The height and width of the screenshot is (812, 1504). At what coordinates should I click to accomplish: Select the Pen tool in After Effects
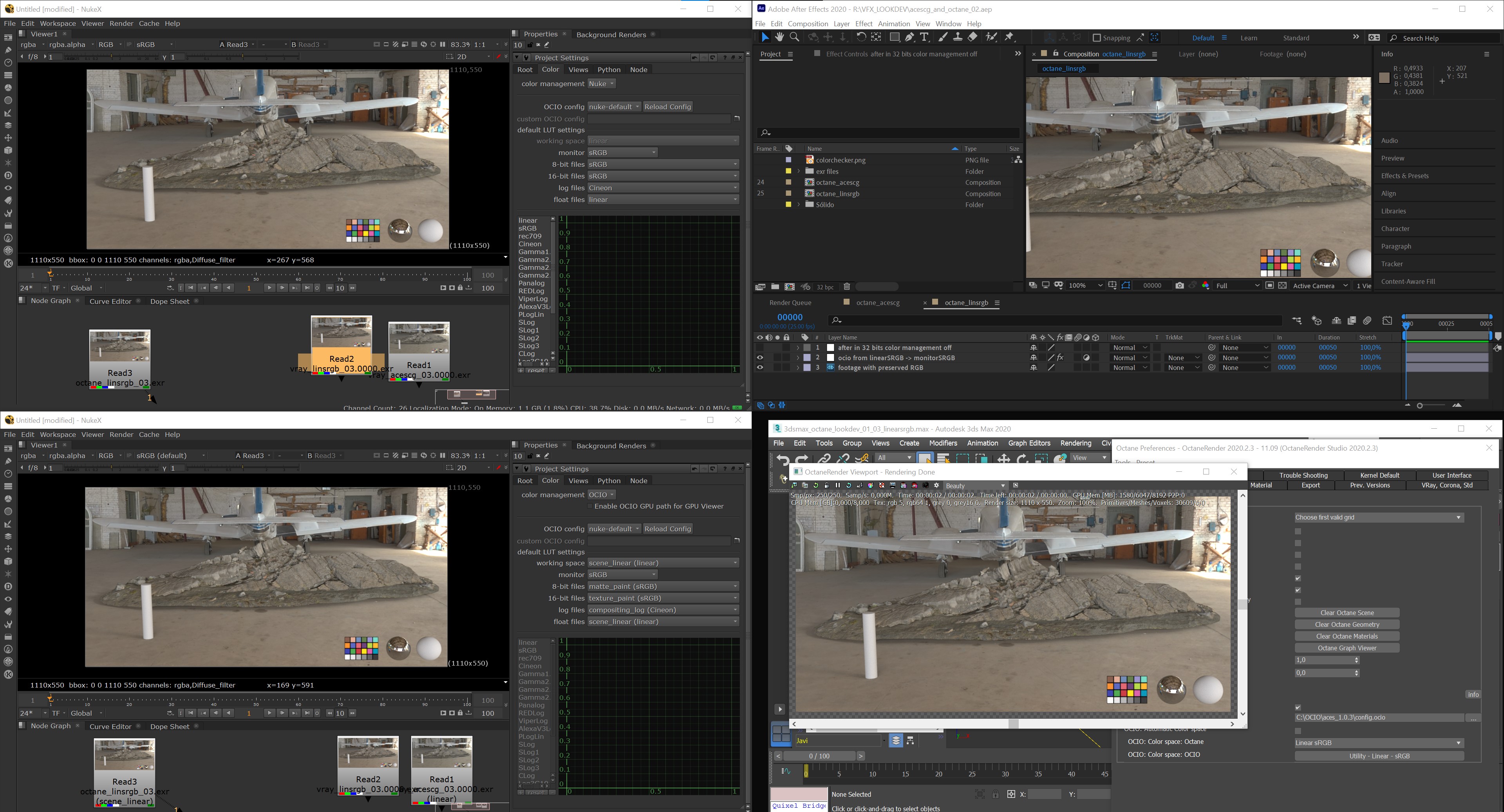click(909, 37)
